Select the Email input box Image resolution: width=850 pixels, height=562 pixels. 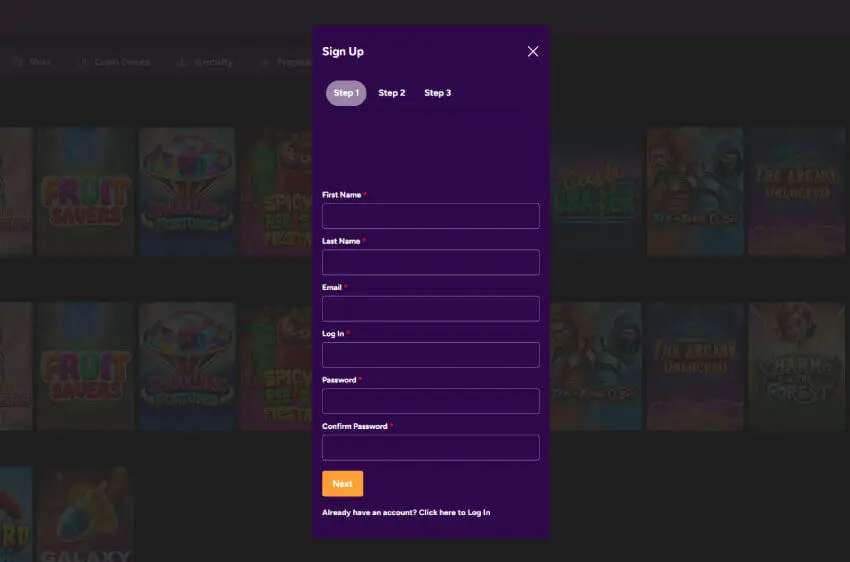430,309
